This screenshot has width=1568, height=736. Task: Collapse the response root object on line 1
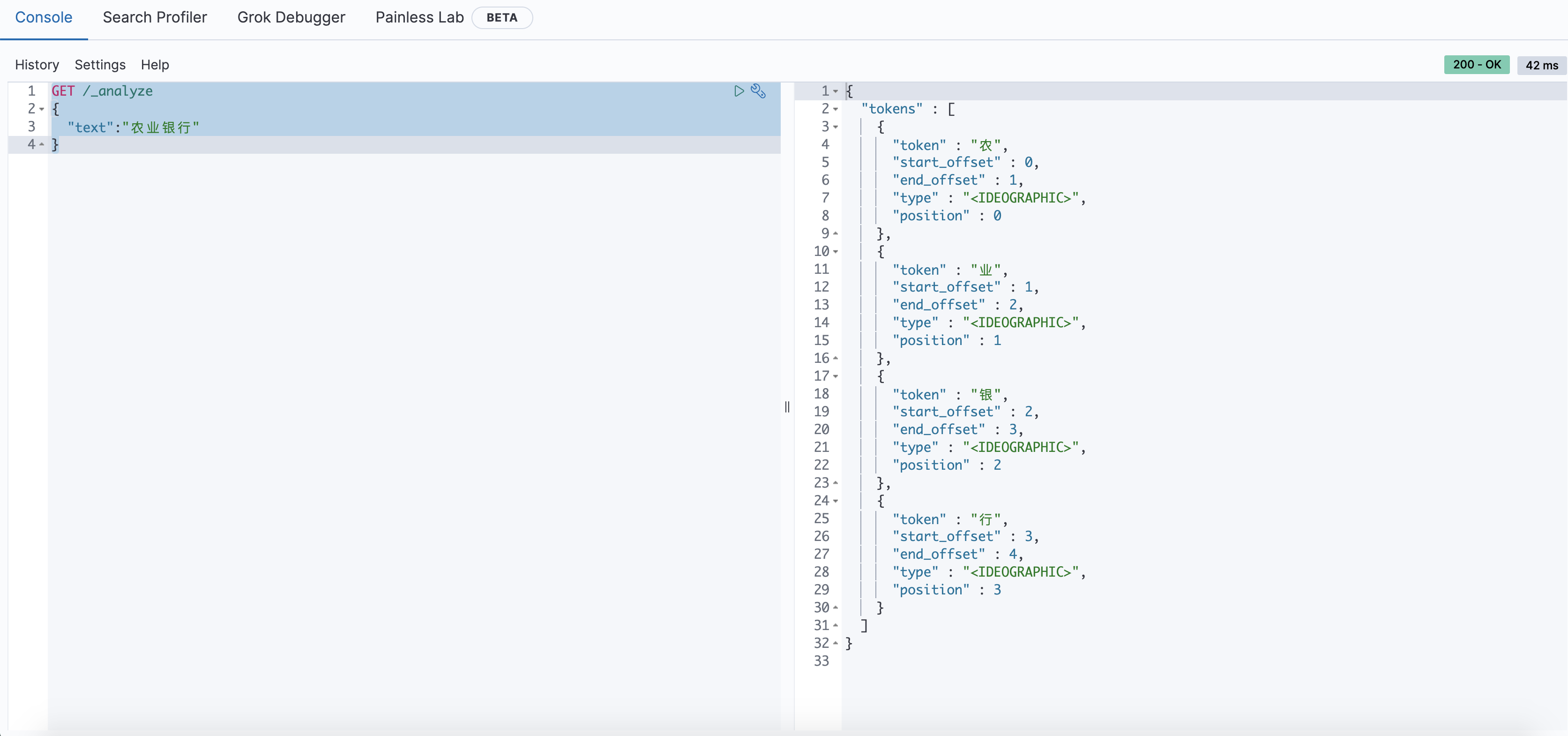pos(835,92)
